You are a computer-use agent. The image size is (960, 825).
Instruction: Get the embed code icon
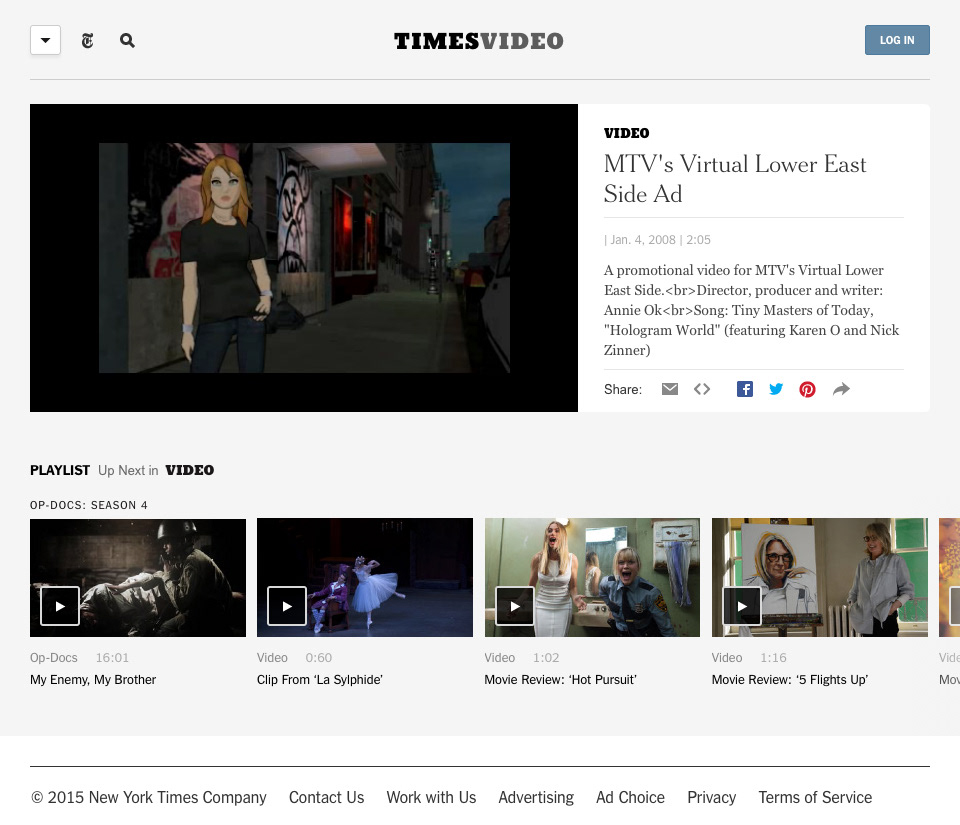tap(702, 389)
